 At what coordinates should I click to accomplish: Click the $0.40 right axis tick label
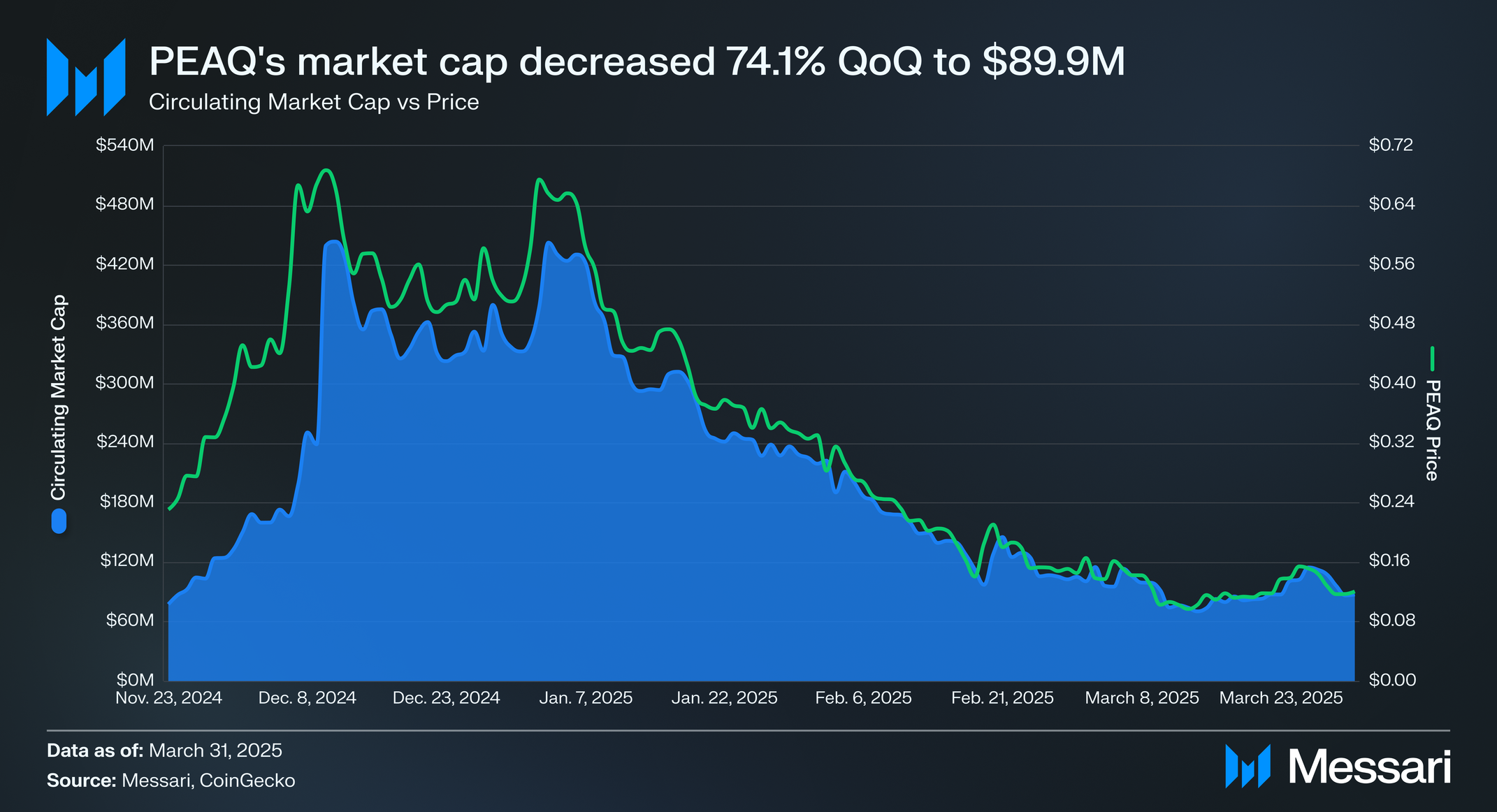pyautogui.click(x=1392, y=383)
